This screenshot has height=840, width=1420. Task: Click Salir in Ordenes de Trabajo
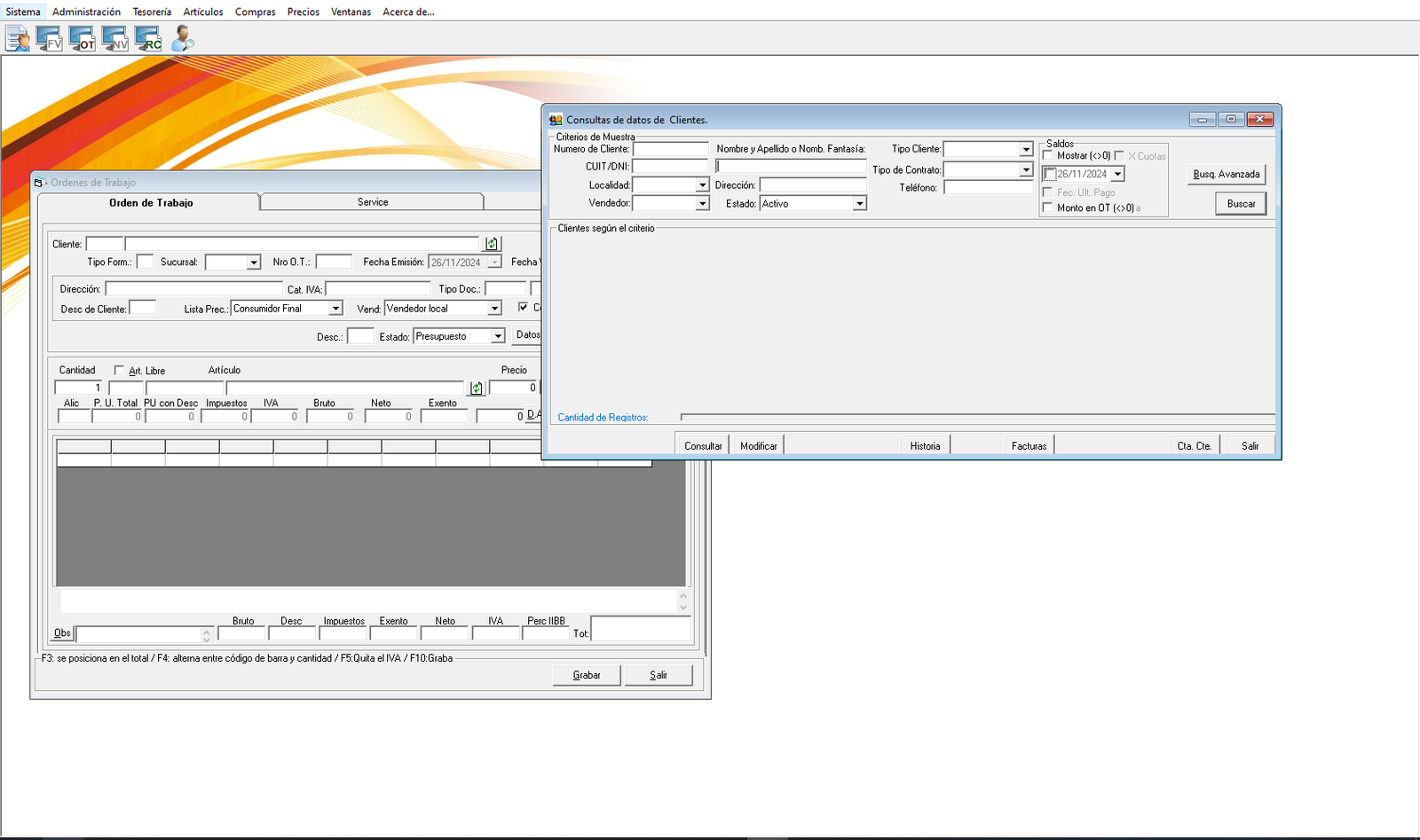659,675
